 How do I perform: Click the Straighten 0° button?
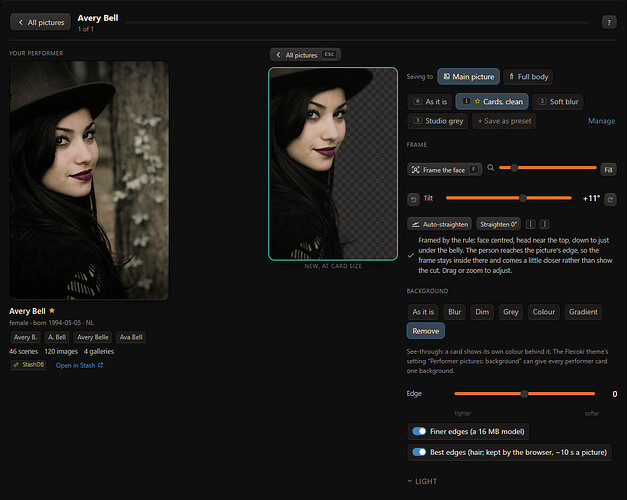click(498, 224)
